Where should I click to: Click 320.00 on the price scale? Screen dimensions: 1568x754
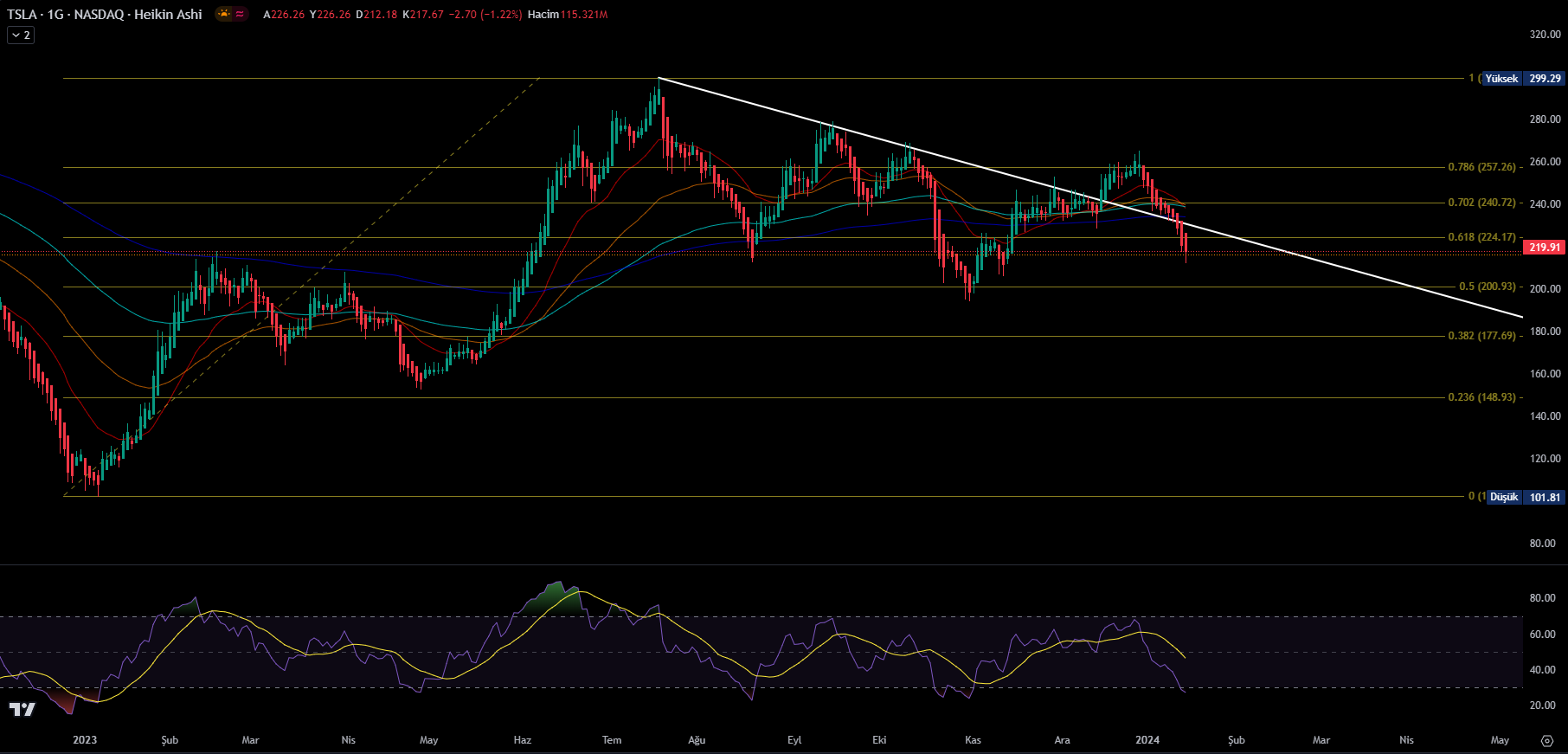point(1545,35)
